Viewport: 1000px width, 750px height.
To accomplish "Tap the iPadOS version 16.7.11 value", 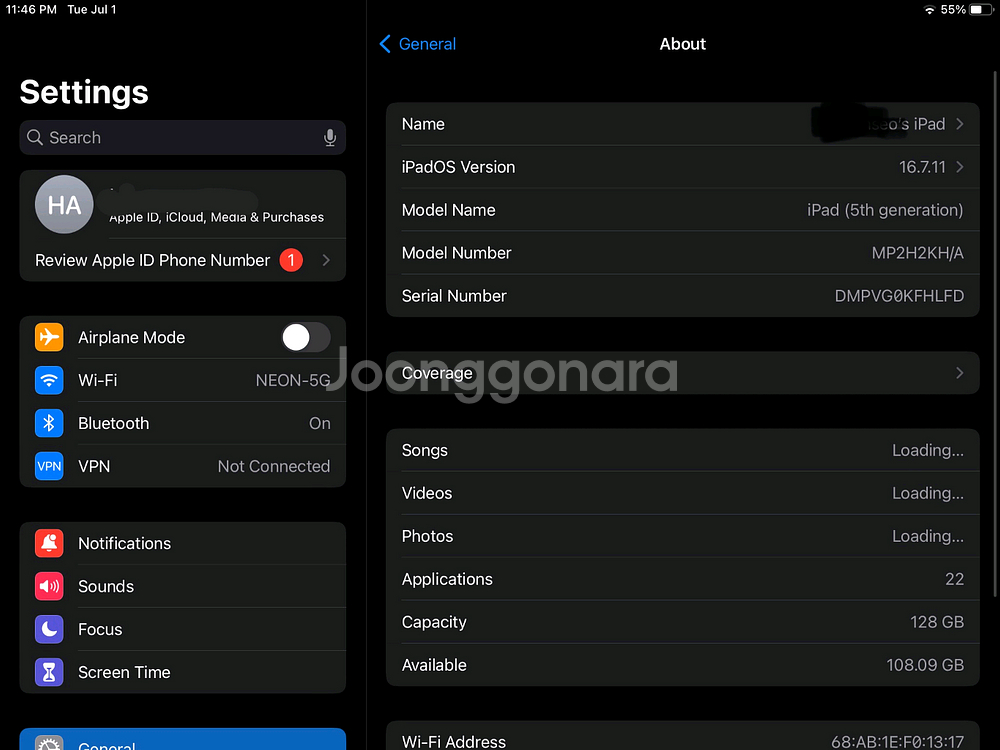I will [x=922, y=167].
